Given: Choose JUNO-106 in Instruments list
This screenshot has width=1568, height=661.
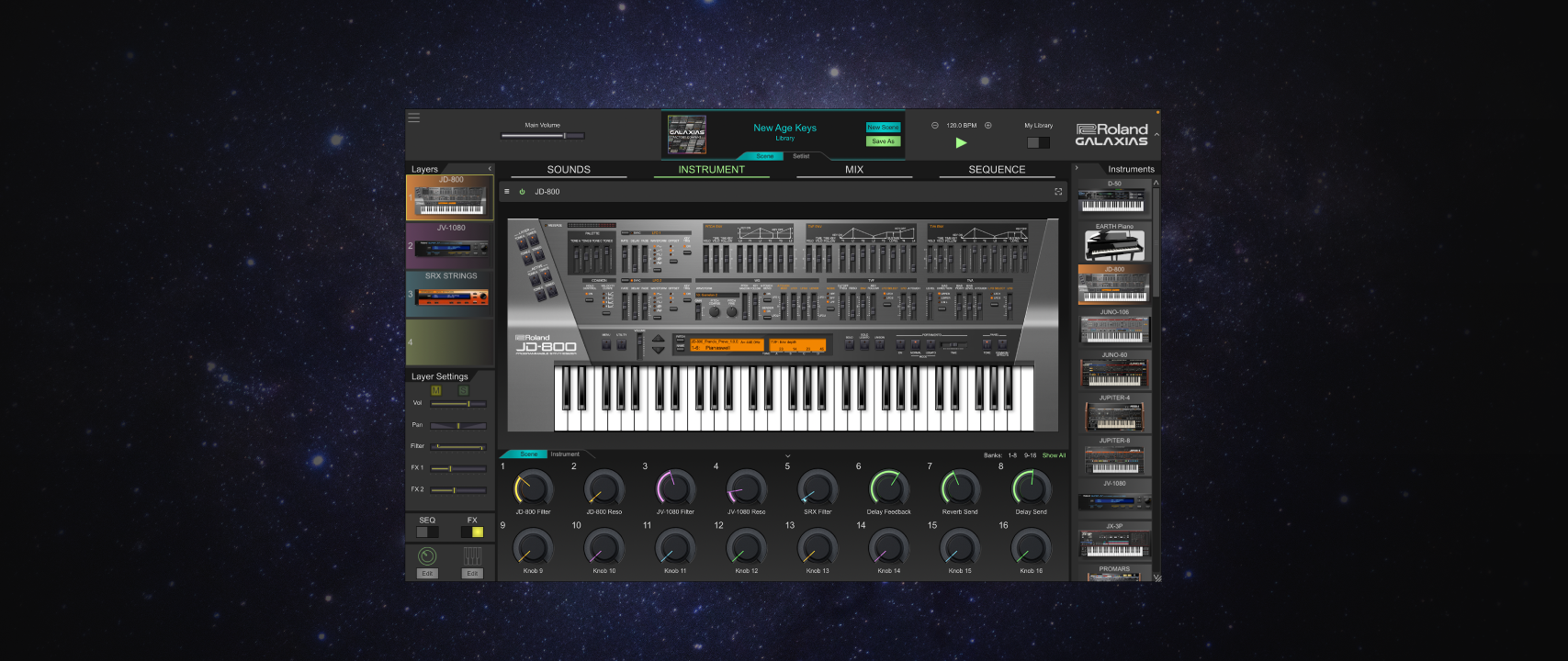Looking at the screenshot, I should click(x=1114, y=329).
